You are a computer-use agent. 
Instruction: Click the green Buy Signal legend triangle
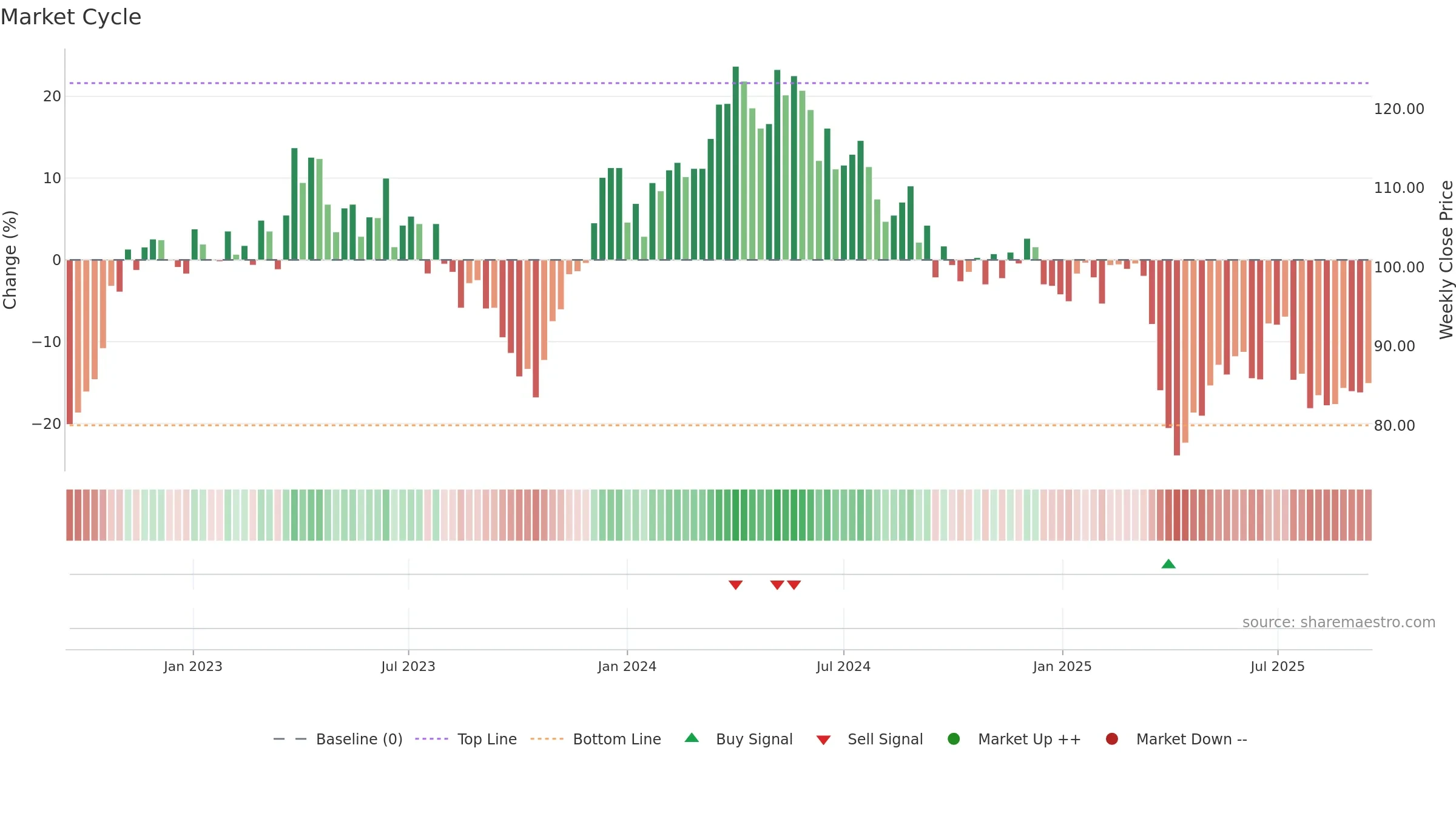(692, 738)
